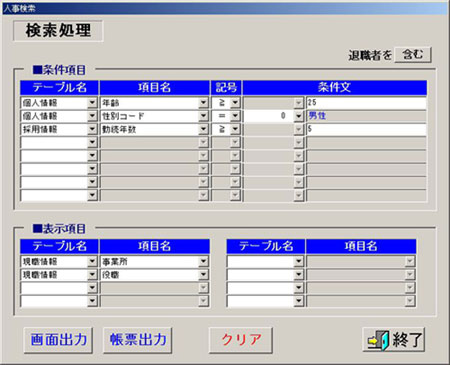Toggle the 含む retiree inclusion button
450x365 pixels.
click(x=413, y=55)
